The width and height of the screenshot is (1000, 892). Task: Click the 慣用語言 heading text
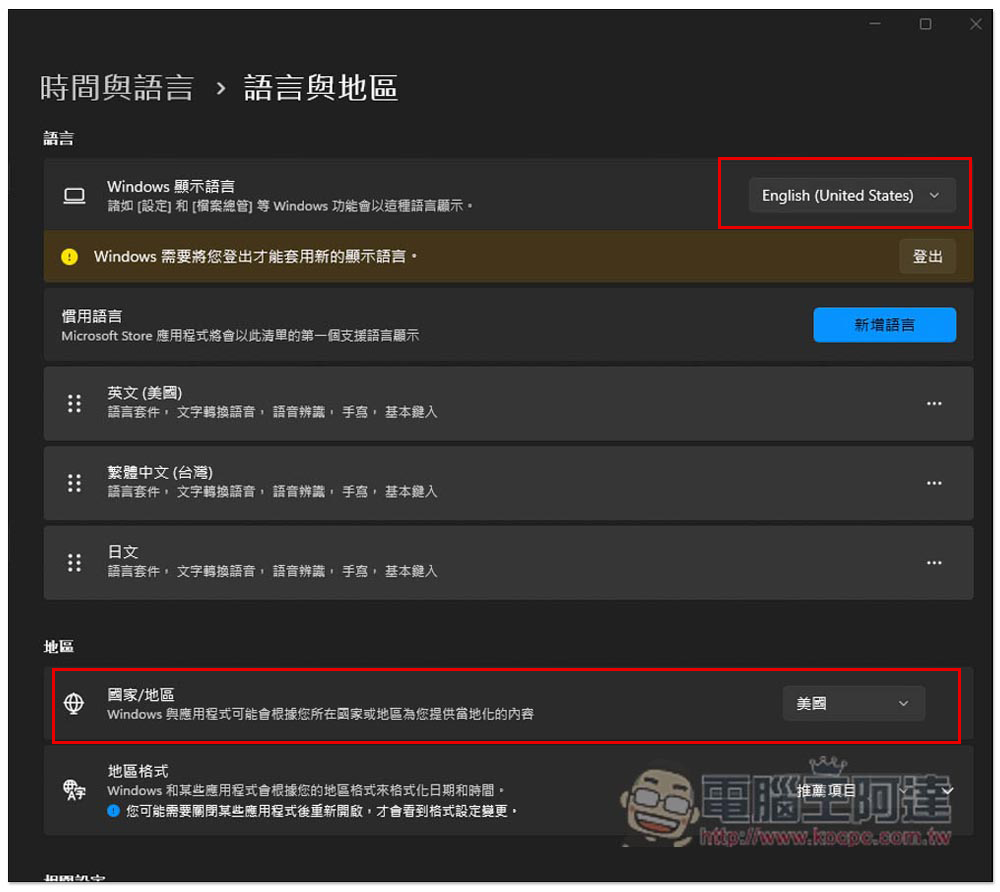click(x=92, y=316)
